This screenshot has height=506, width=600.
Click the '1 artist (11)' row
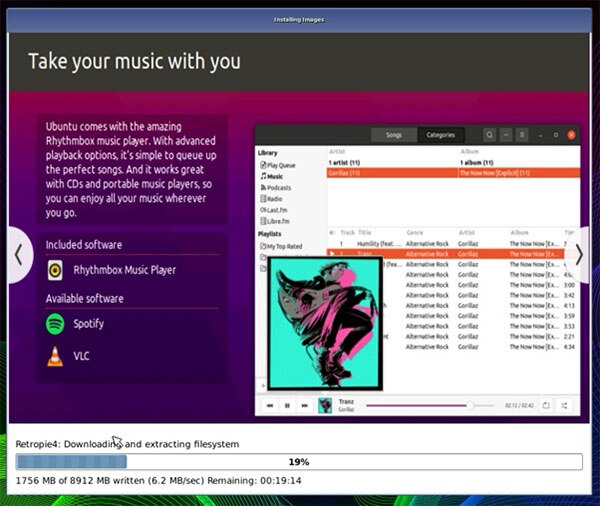pos(392,163)
